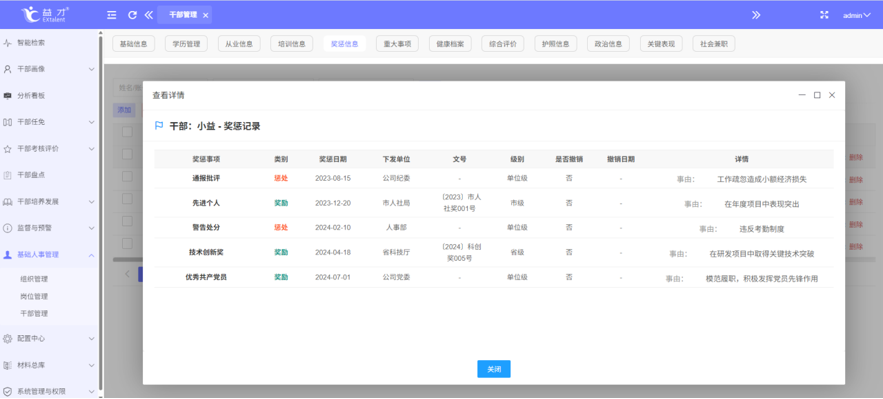Click the 通报批评 row name
The image size is (883, 399).
(x=206, y=178)
